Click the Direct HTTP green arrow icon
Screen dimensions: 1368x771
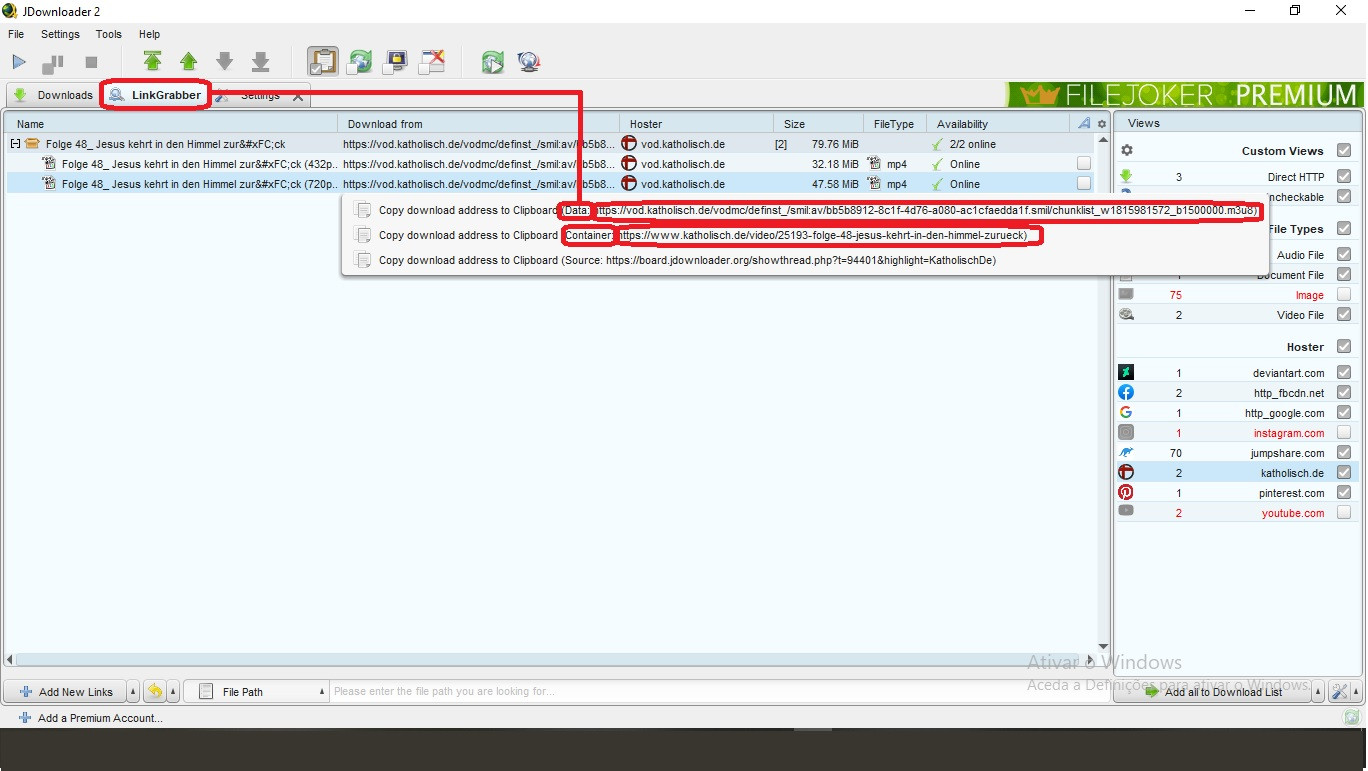pos(1126,176)
